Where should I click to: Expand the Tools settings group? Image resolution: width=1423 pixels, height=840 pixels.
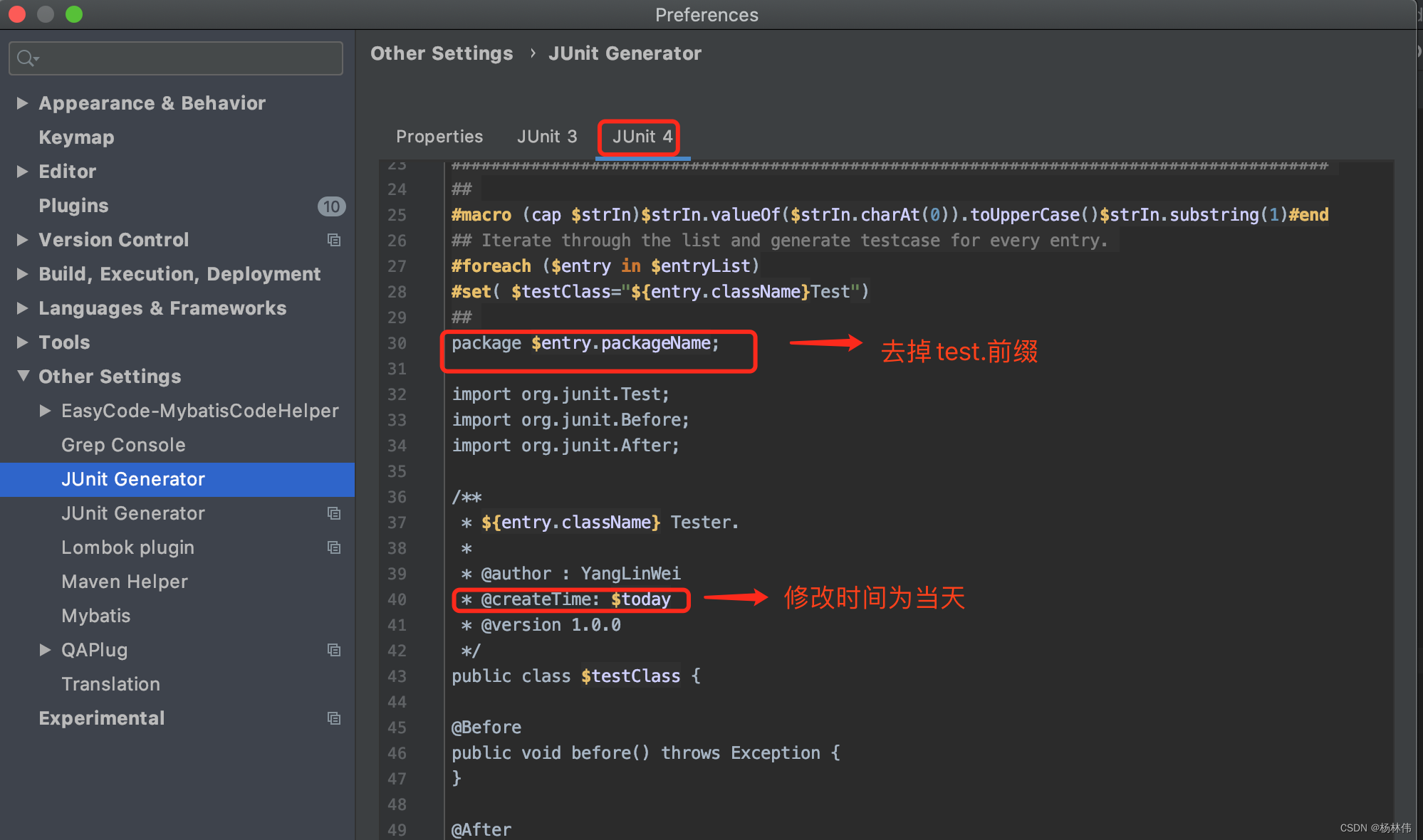[x=22, y=342]
